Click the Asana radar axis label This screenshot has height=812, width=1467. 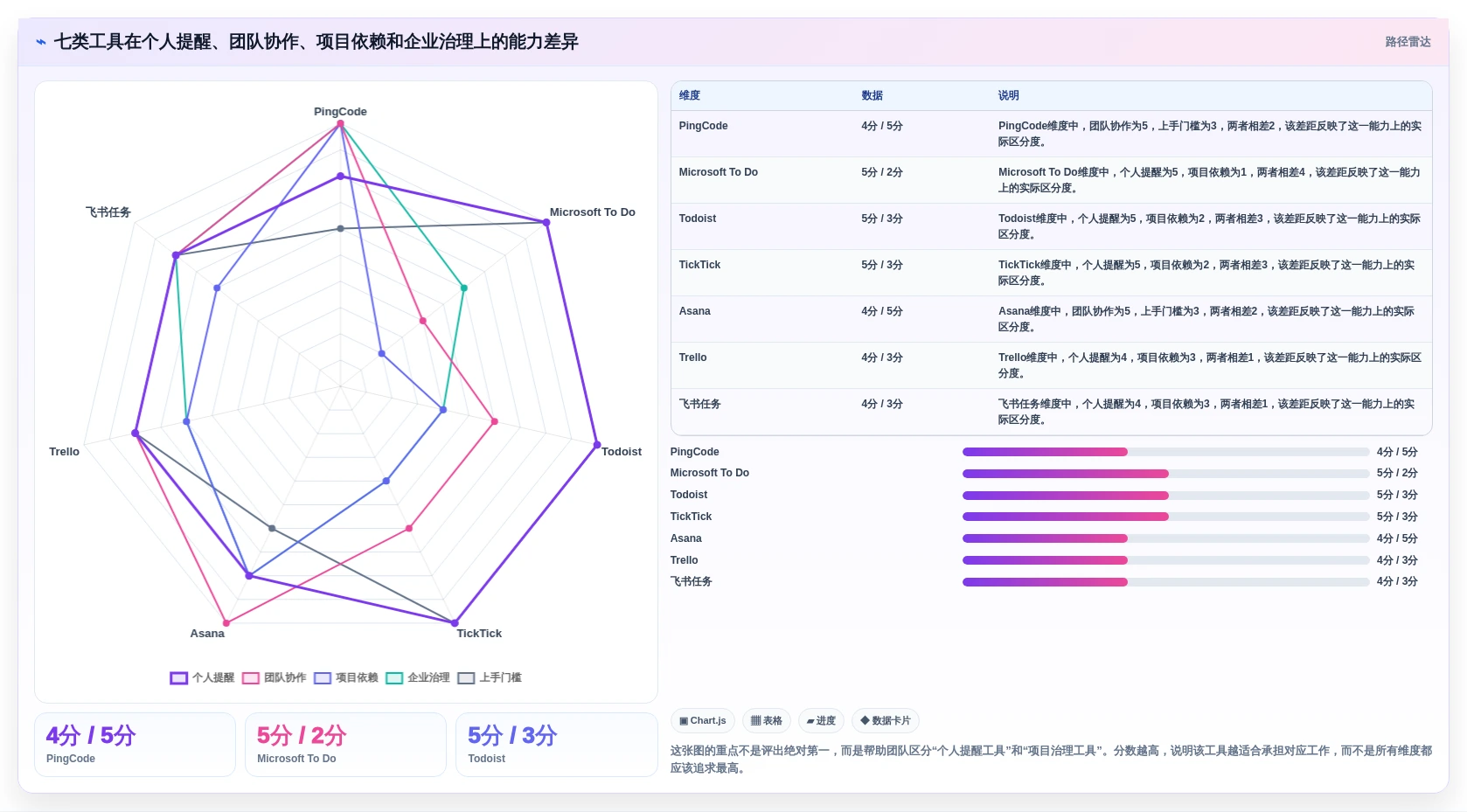[x=207, y=634]
